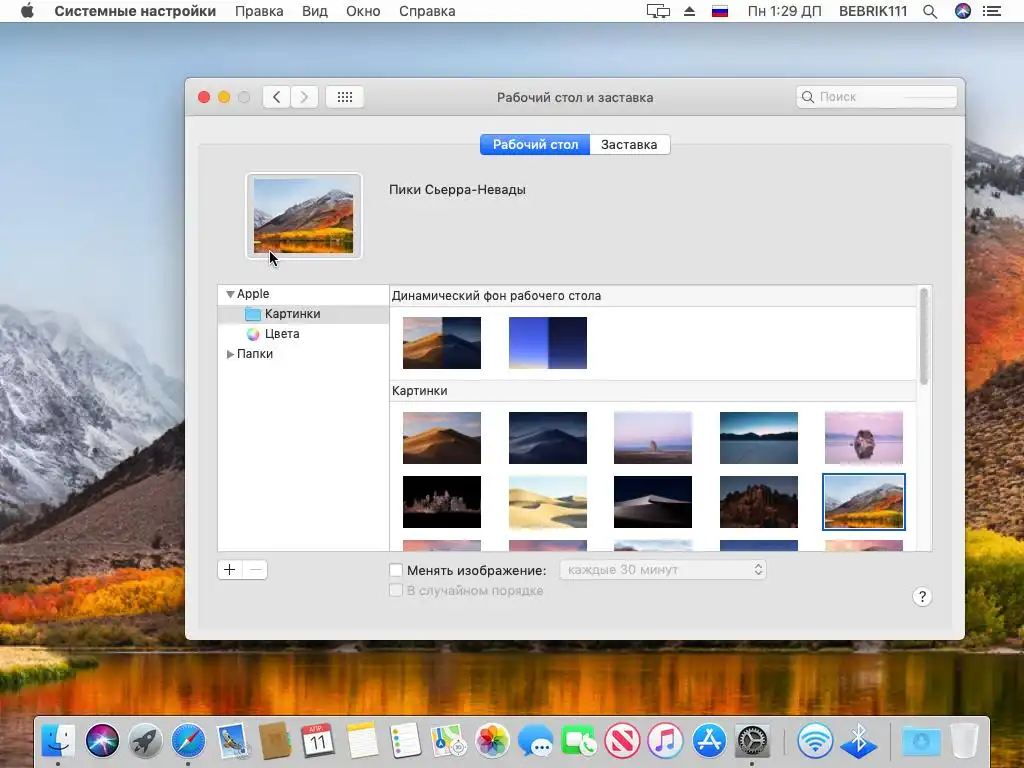1024x768 pixels.
Task: Select the Рабочий стол tab
Action: (x=535, y=144)
